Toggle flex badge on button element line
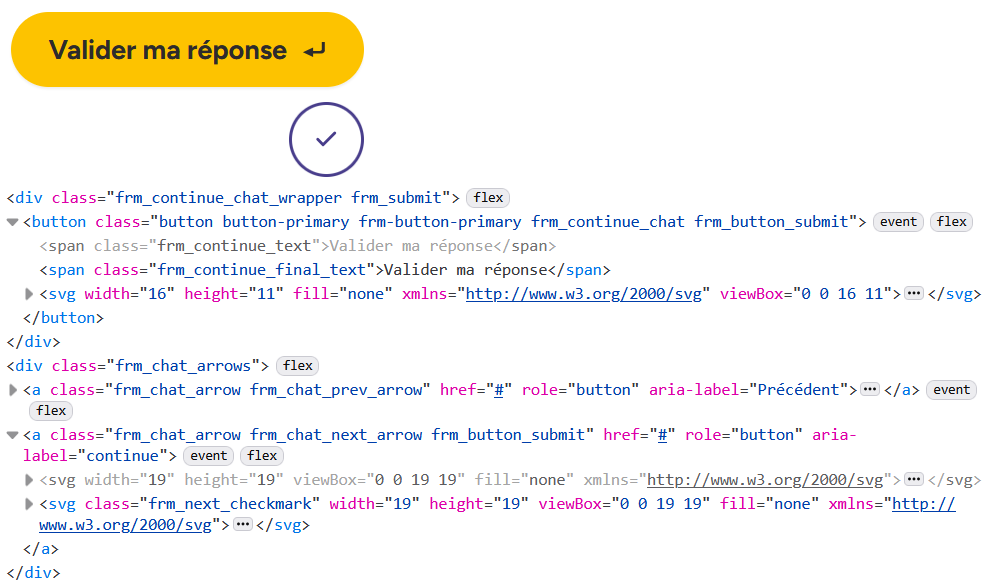This screenshot has width=986, height=583. coord(951,222)
